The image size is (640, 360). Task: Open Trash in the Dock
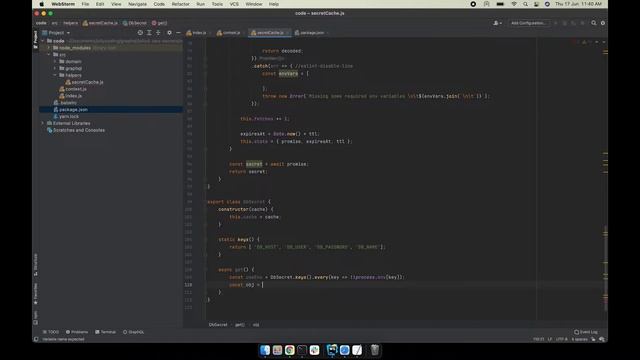click(375, 350)
